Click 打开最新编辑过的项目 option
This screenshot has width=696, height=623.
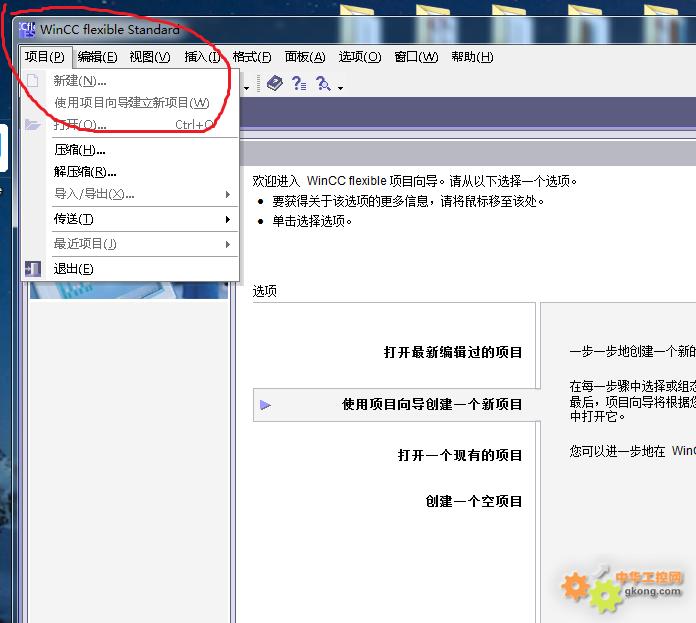[453, 352]
